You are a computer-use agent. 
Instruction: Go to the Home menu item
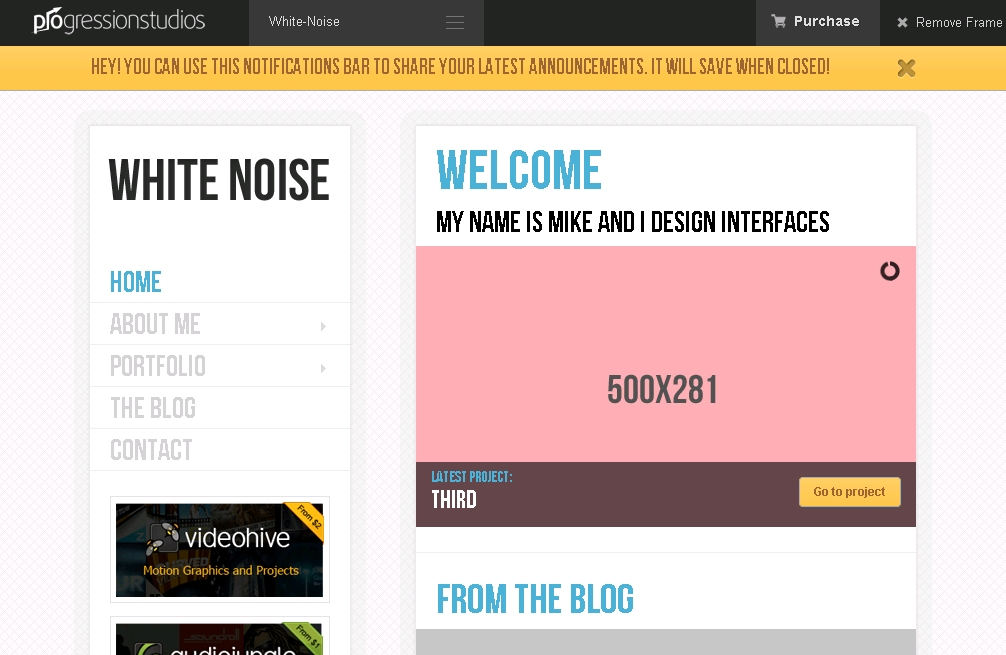136,282
